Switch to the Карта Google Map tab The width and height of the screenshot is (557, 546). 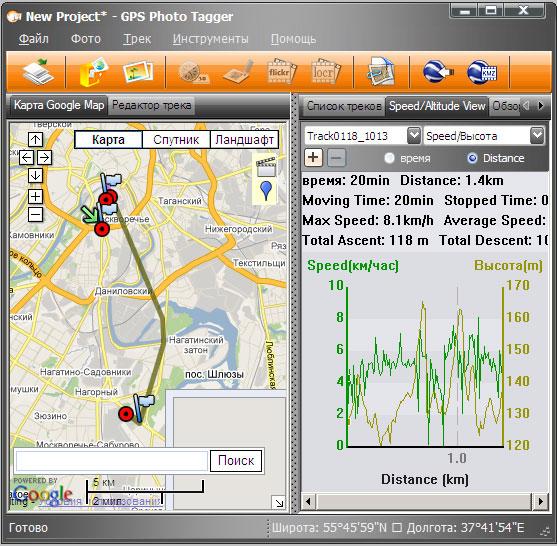click(x=59, y=105)
